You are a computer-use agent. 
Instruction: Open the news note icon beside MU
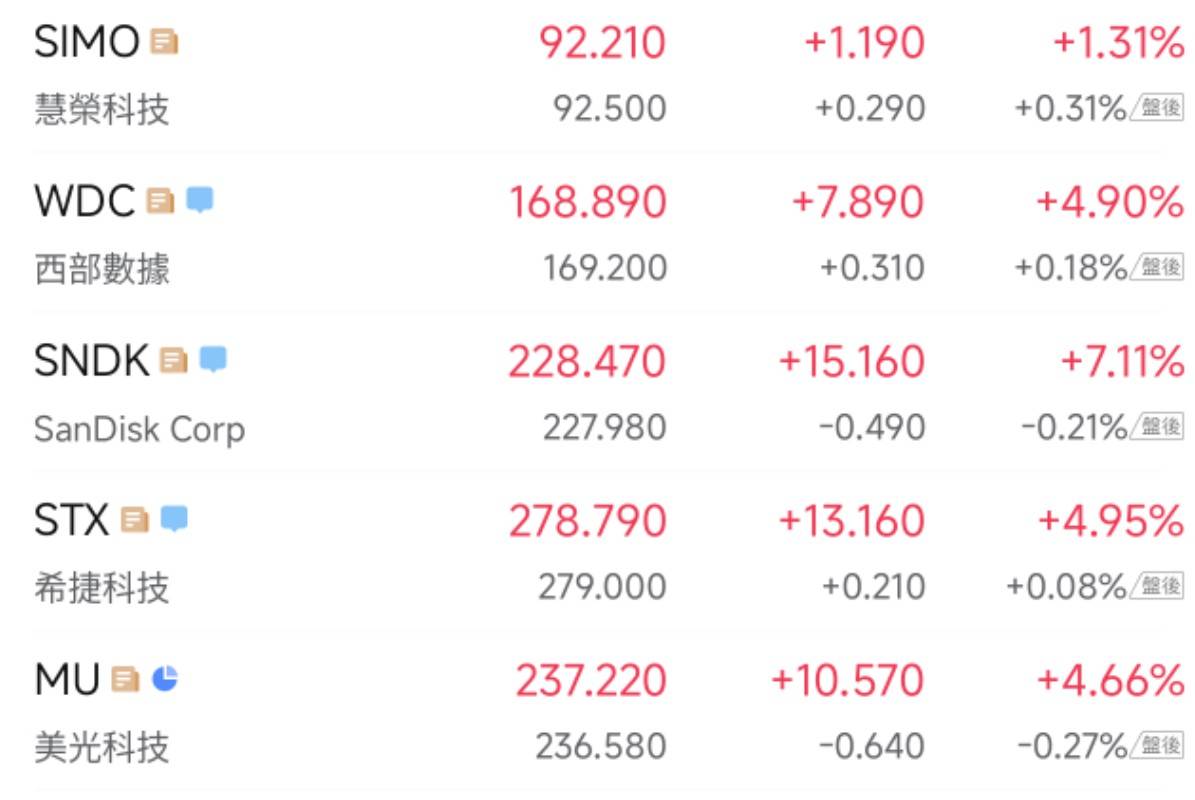(125, 680)
